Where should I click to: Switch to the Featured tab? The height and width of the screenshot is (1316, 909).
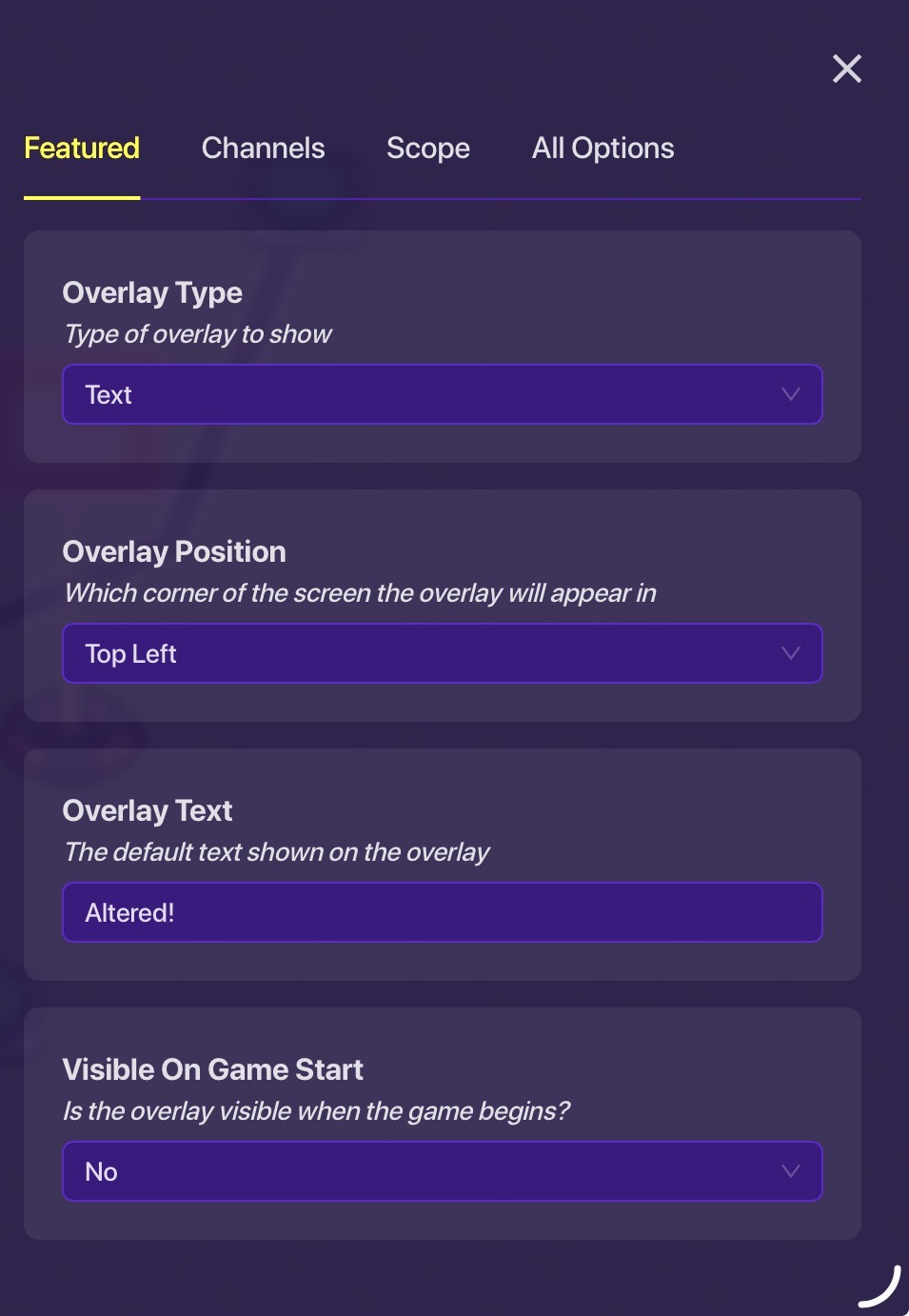82,149
